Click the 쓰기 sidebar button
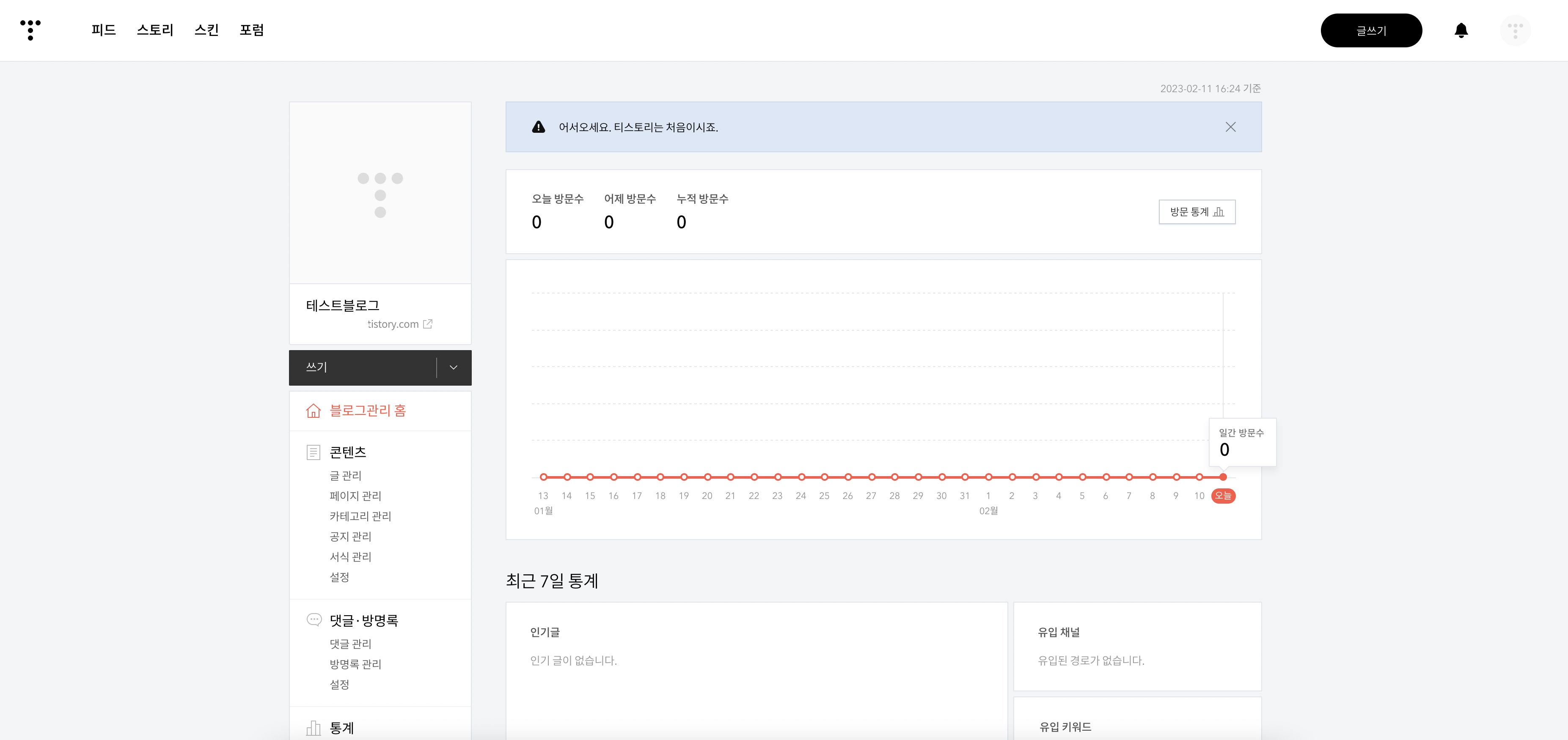This screenshot has width=1568, height=740. pos(363,367)
